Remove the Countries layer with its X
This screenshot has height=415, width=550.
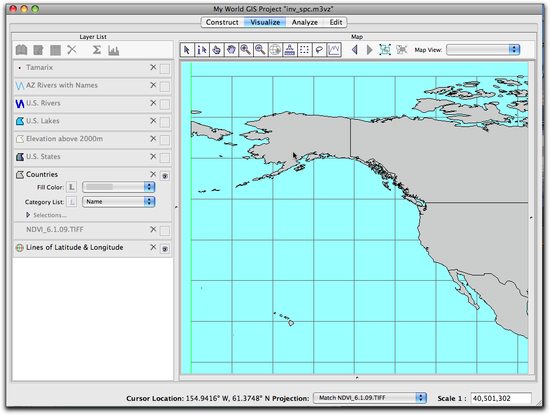(x=153, y=174)
